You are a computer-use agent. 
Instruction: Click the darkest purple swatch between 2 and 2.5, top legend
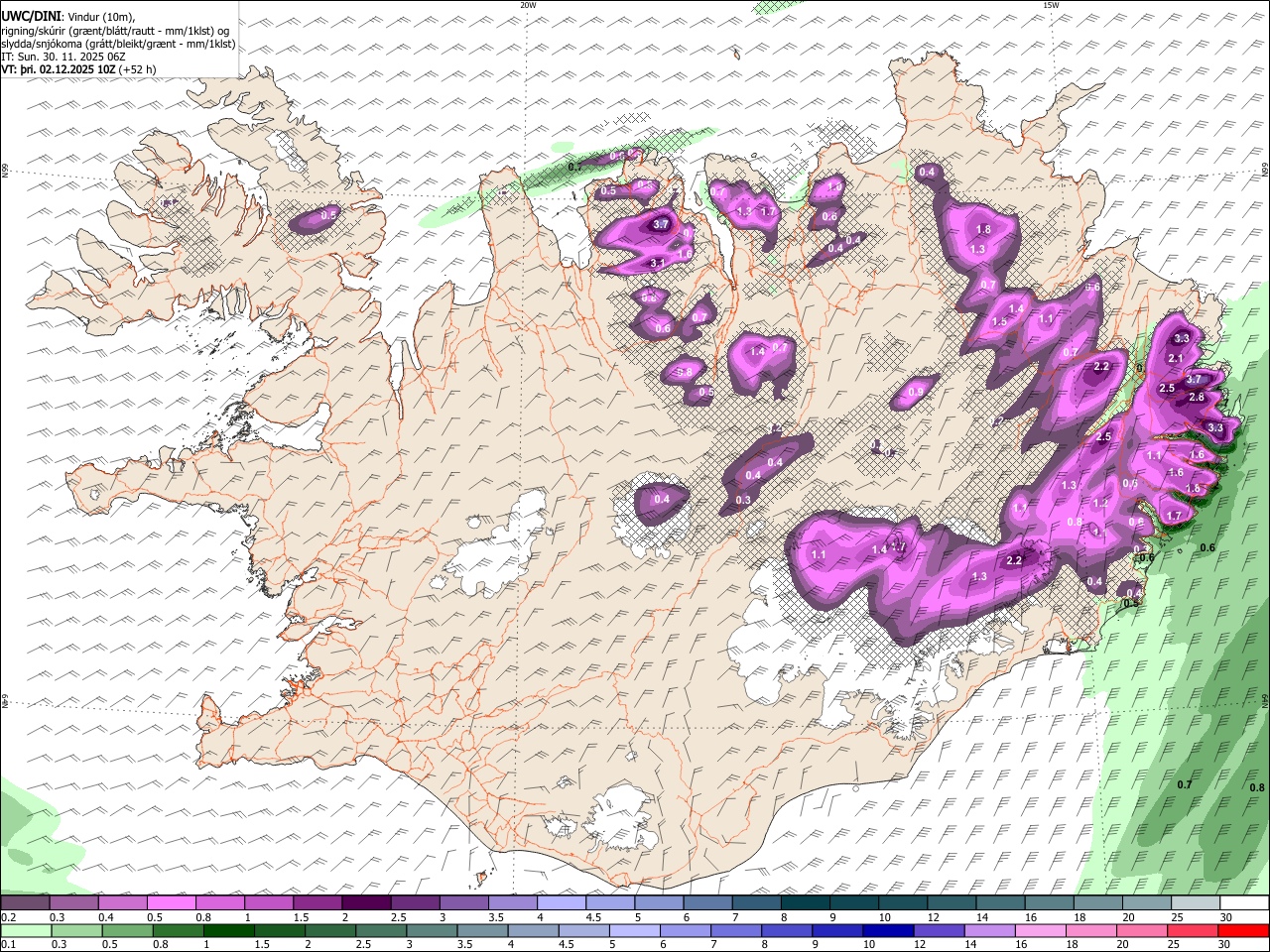pos(366,903)
